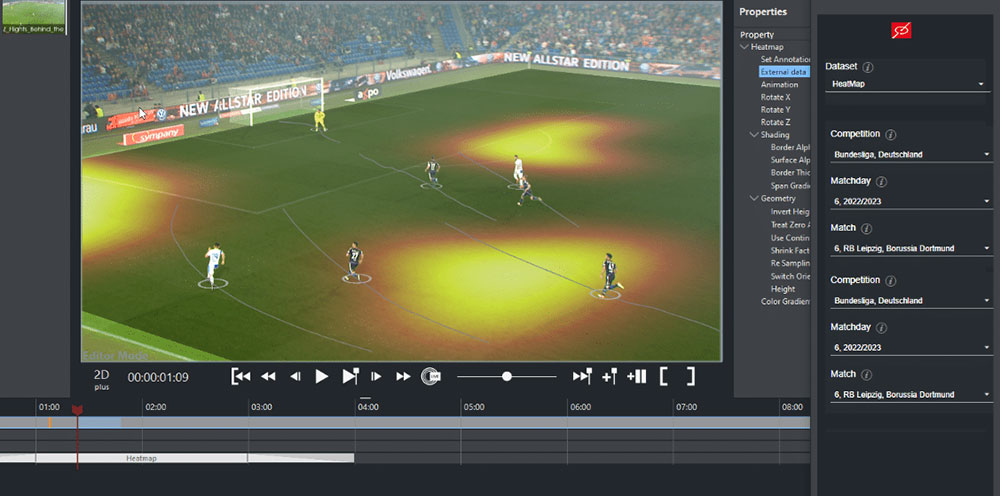
Task: Click the fast rewind double-arrow button
Action: pos(268,376)
